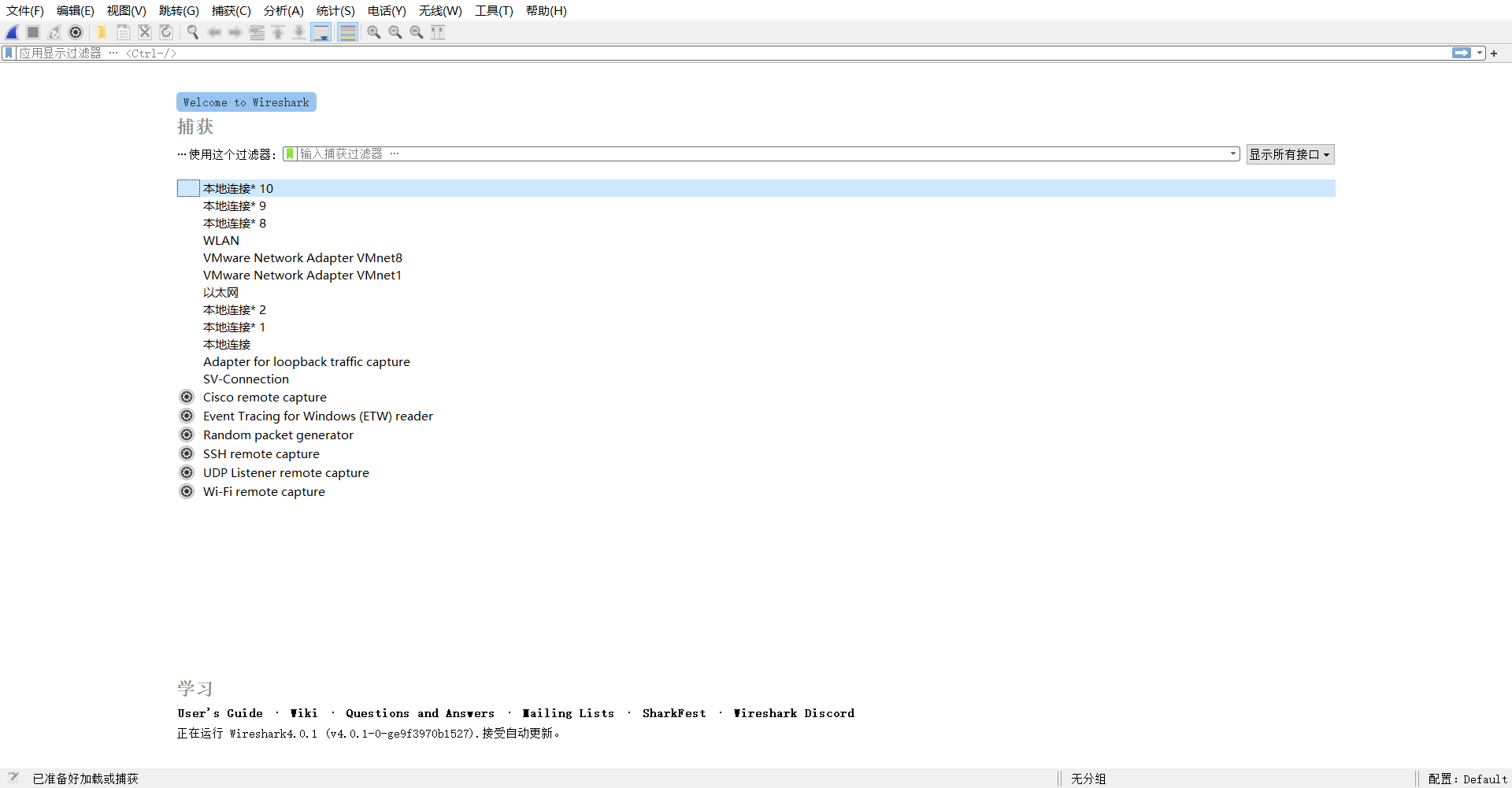Open capture options gear in toolbar

(x=76, y=32)
